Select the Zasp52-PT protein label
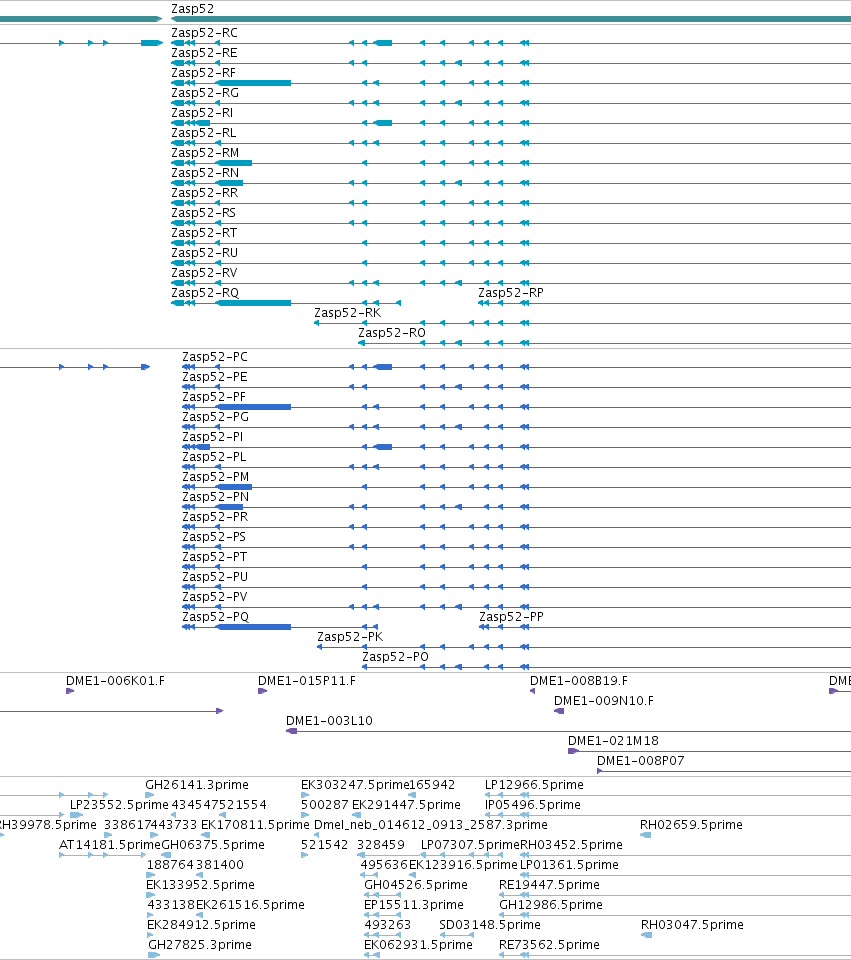 coord(214,557)
